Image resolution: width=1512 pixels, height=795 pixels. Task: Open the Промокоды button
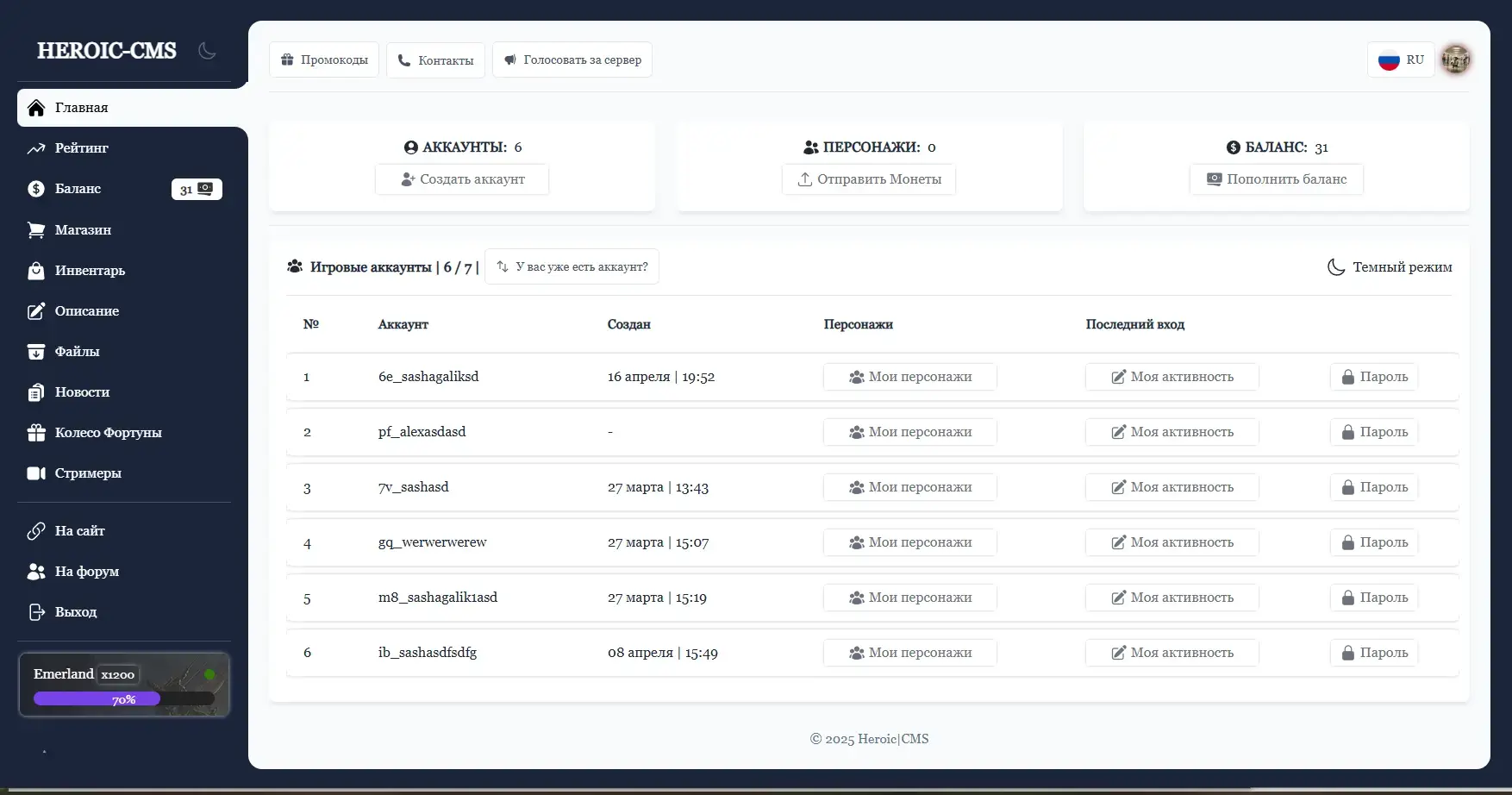click(x=324, y=59)
